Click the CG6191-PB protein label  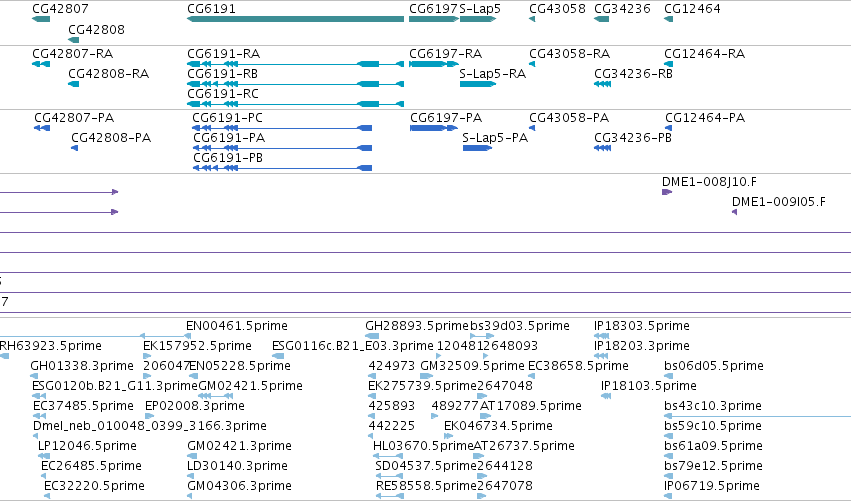pyautogui.click(x=228, y=158)
